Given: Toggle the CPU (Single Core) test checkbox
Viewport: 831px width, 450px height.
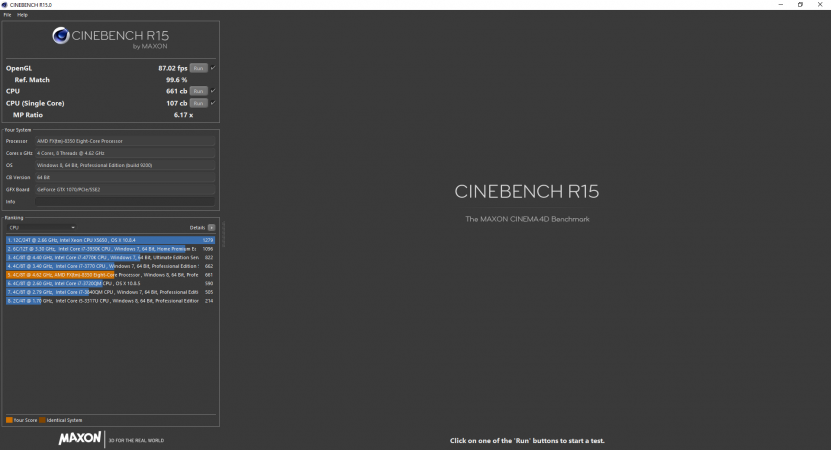Looking at the screenshot, I should click(x=213, y=103).
